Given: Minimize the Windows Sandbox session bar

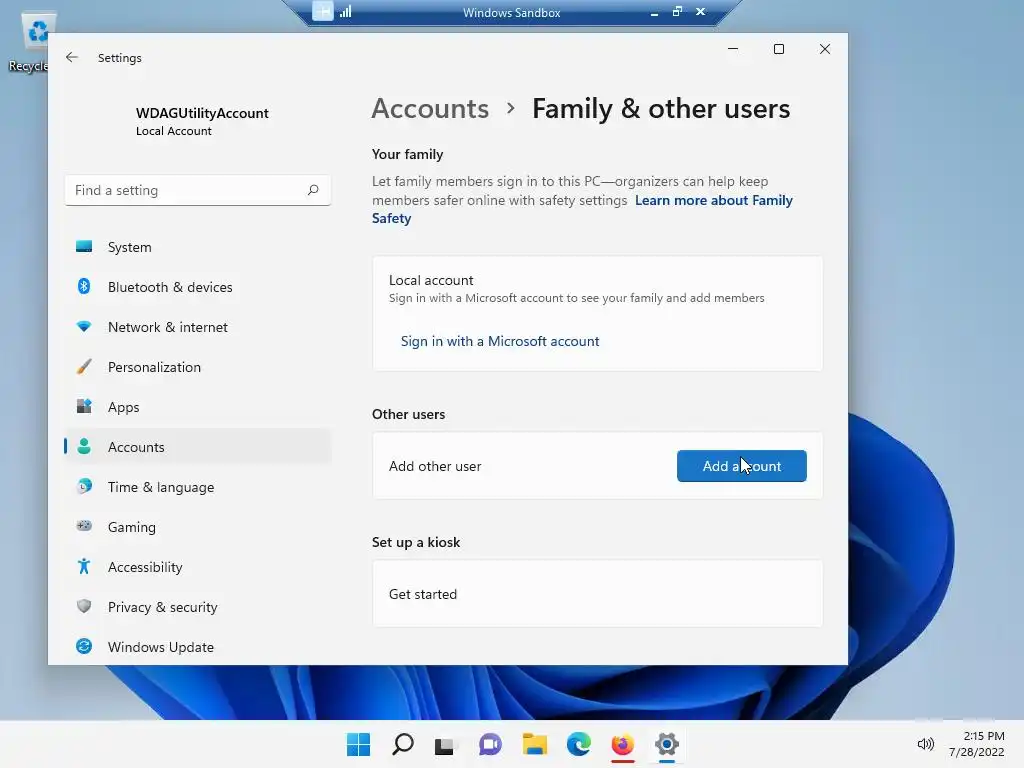Looking at the screenshot, I should [x=654, y=12].
